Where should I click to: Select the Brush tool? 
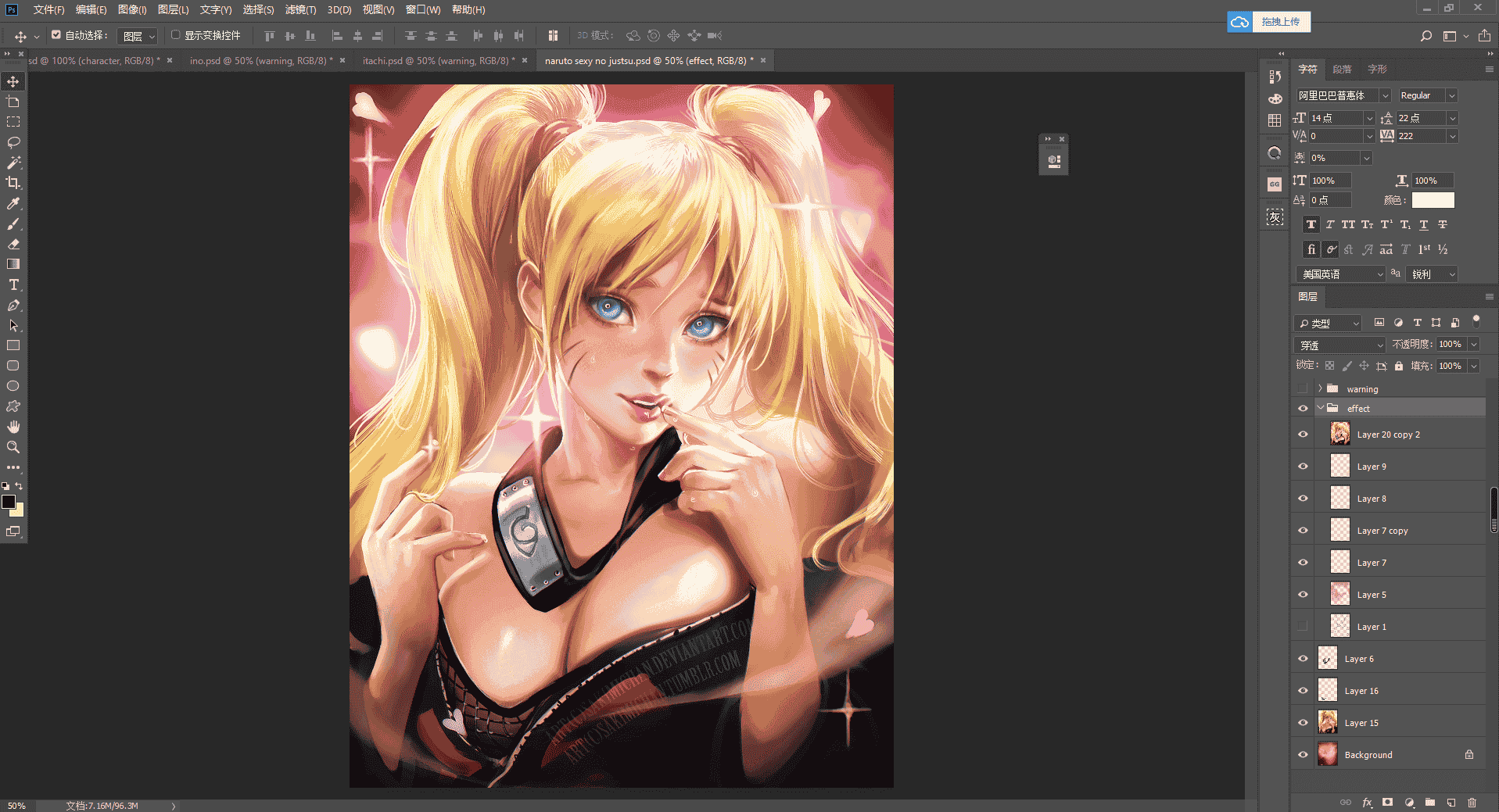tap(13, 224)
